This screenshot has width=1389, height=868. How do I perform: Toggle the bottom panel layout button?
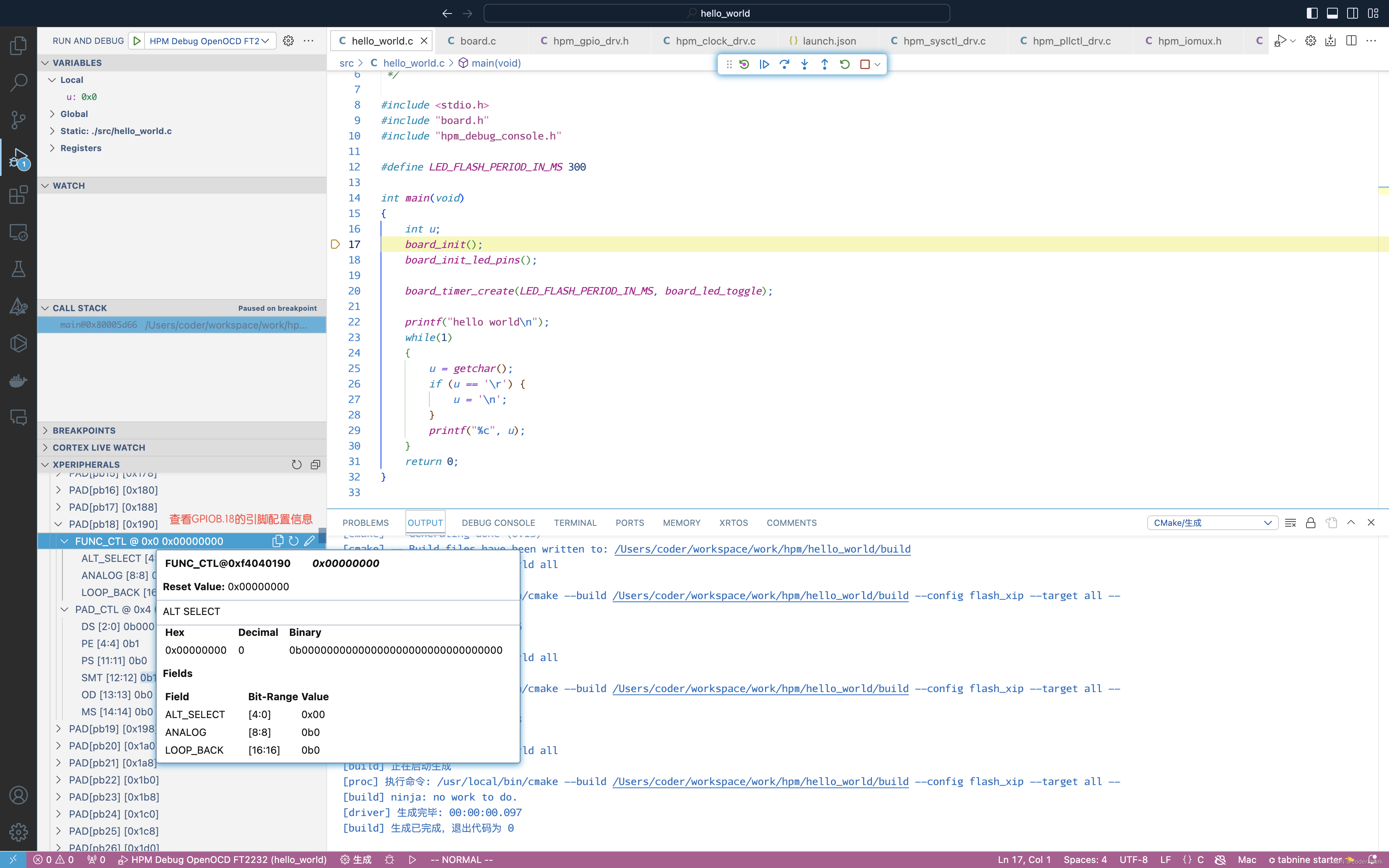[1333, 13]
